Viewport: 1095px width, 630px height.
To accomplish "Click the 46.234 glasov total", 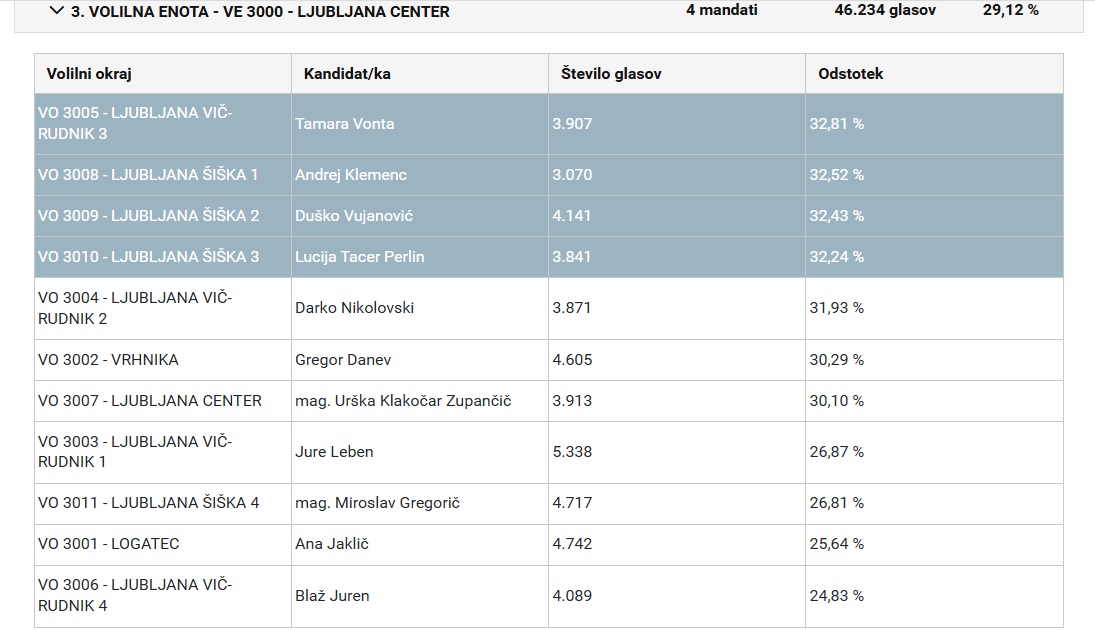I will pyautogui.click(x=872, y=11).
